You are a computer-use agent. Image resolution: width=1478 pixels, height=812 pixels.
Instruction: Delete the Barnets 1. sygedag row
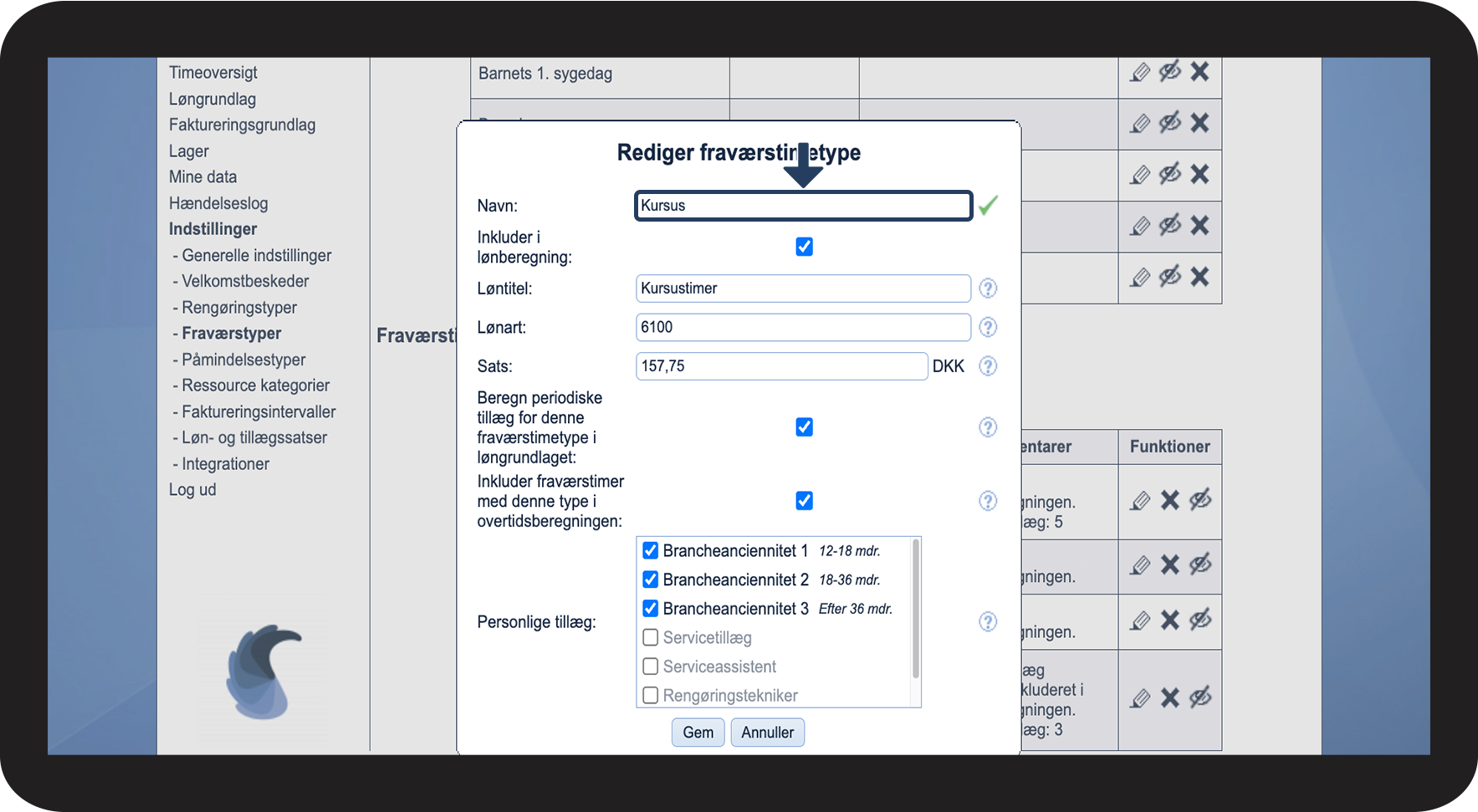point(1199,72)
